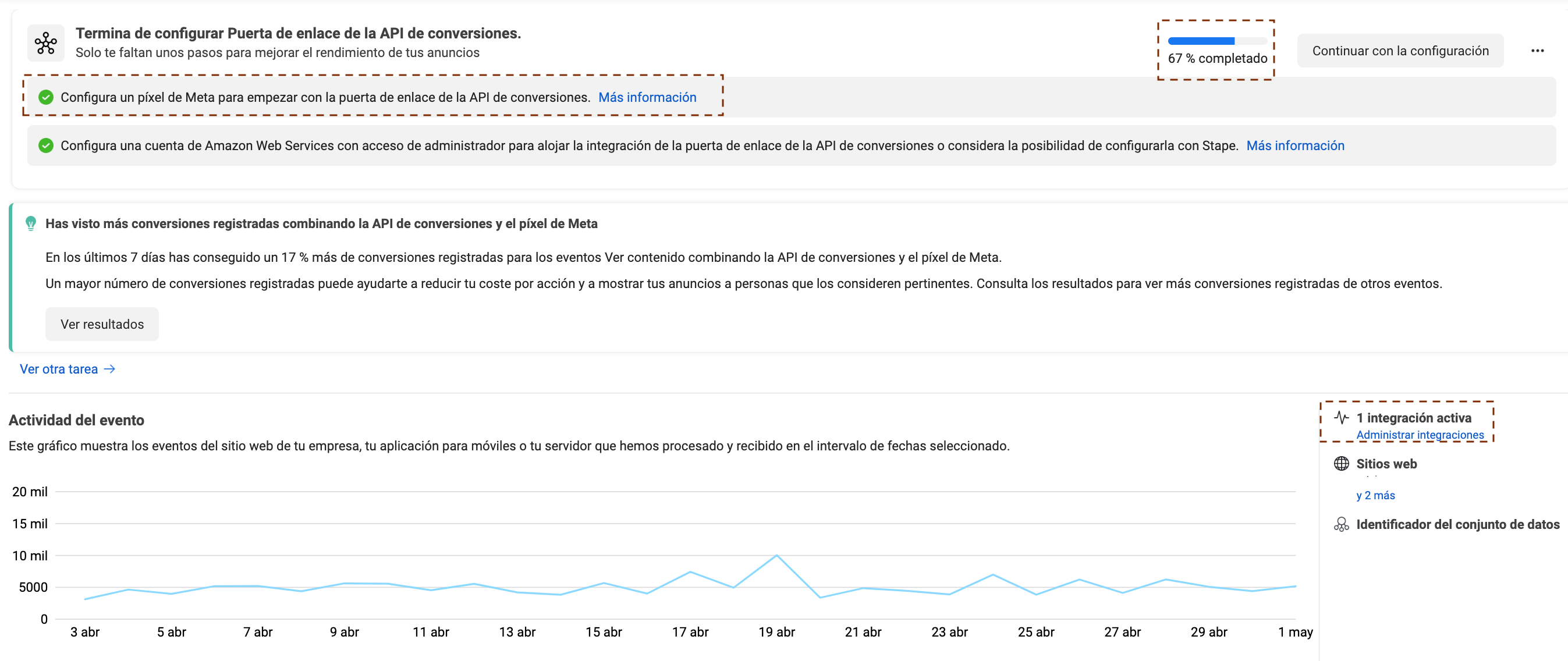This screenshot has width=1568, height=661.
Task: Click the lightbulb tip icon
Action: click(x=30, y=223)
